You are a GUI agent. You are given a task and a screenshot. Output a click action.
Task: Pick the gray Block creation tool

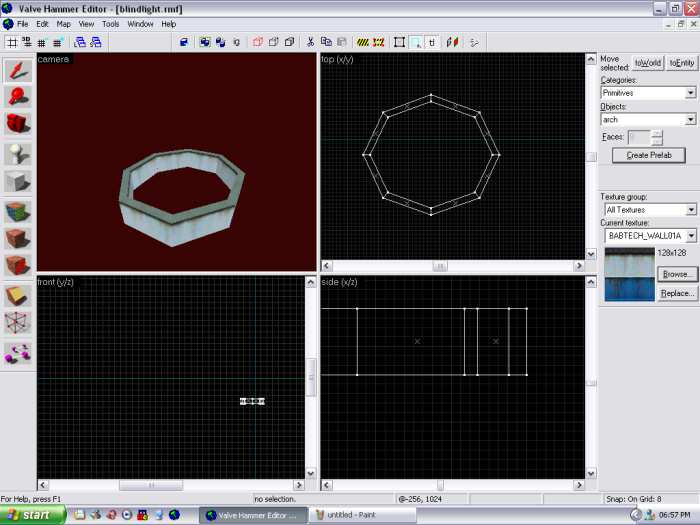[17, 182]
